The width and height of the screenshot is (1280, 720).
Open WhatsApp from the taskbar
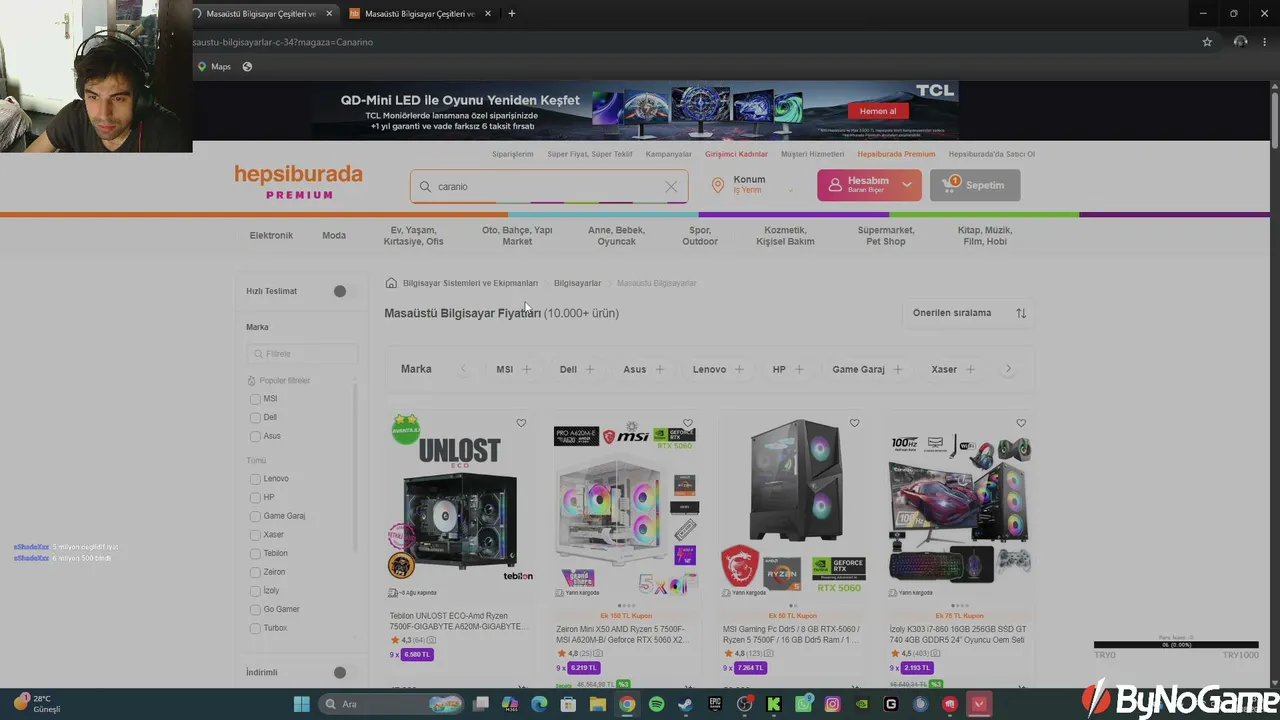pyautogui.click(x=803, y=704)
